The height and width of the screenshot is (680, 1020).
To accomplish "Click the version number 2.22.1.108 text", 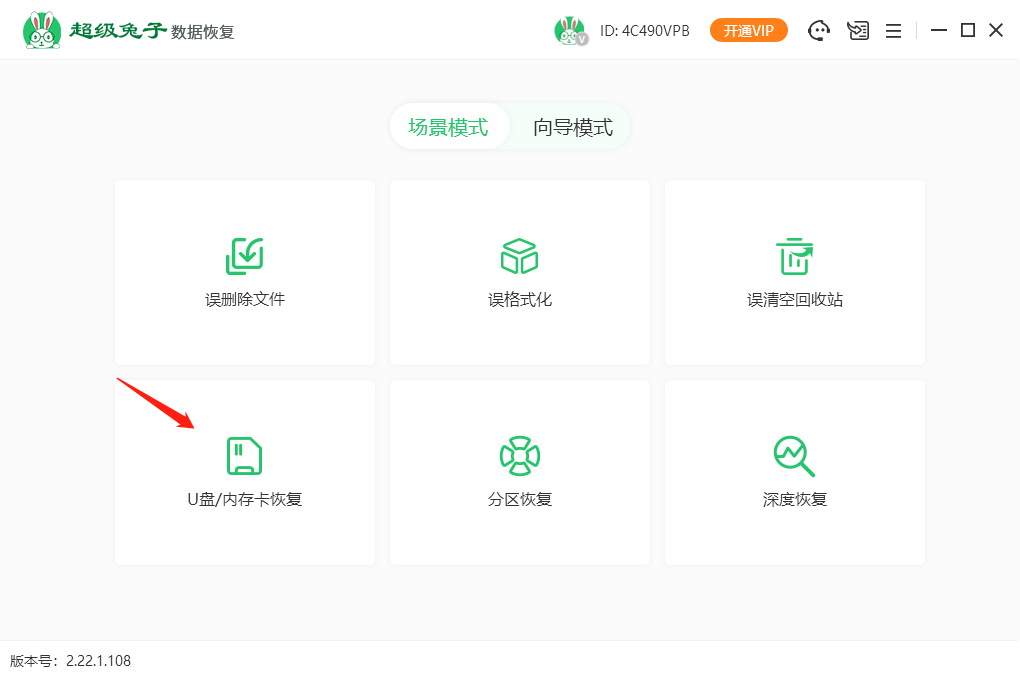I will 98,661.
